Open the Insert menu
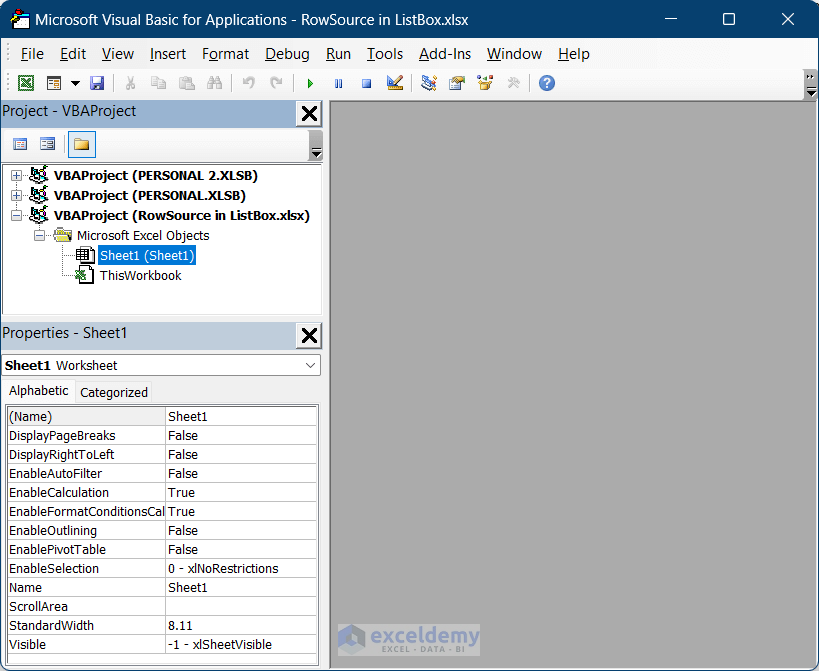Viewport: 819px width, 671px height. pos(168,54)
